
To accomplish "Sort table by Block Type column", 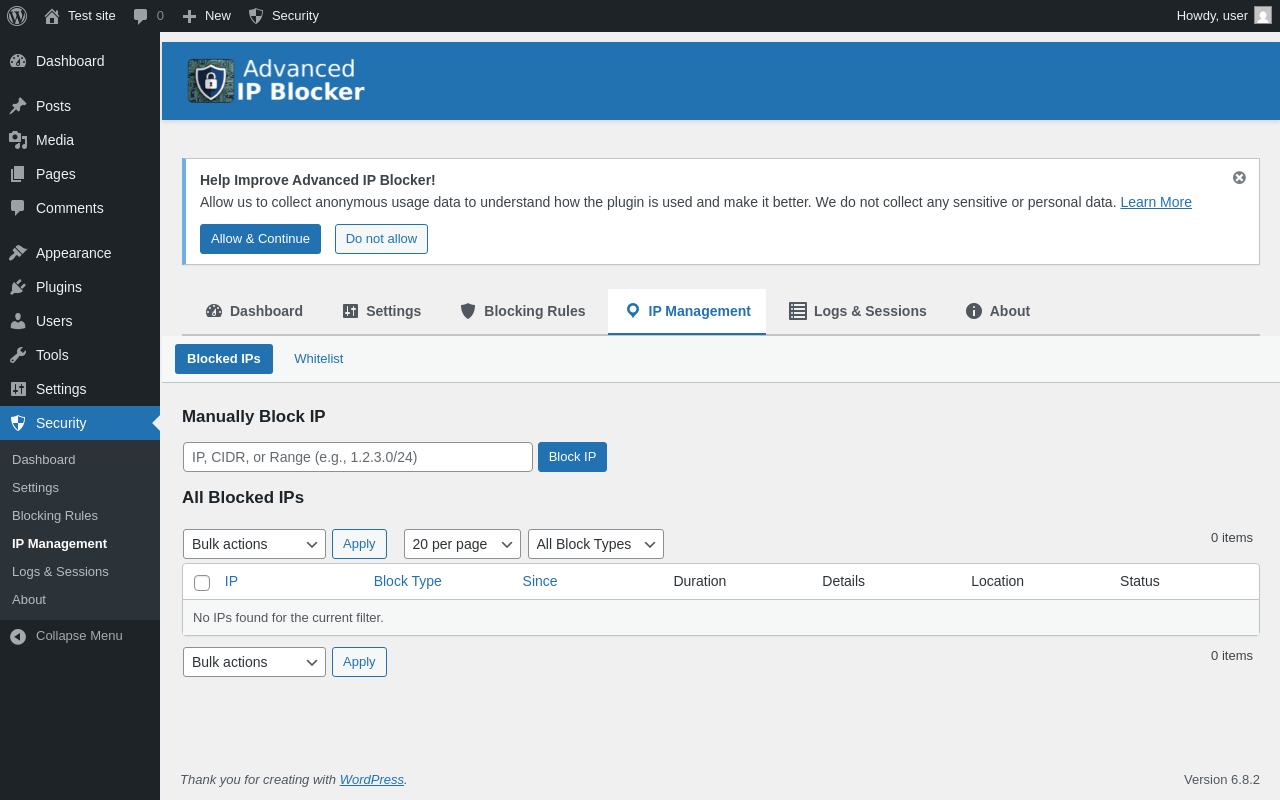I will click(408, 581).
